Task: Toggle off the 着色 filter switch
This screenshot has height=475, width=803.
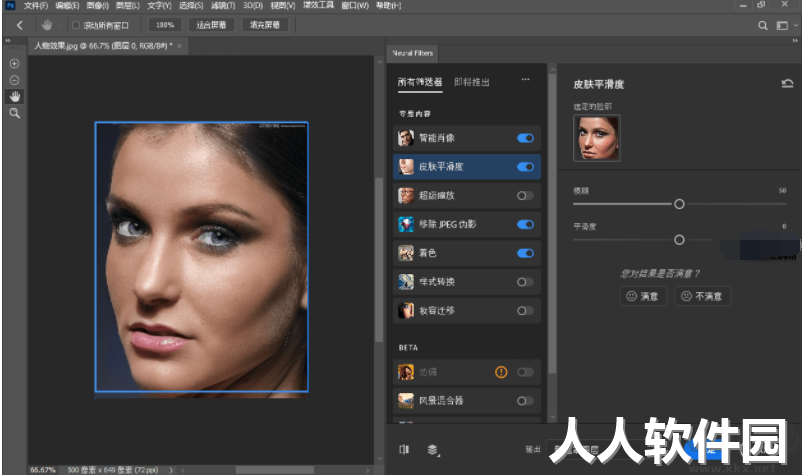Action: tap(525, 253)
